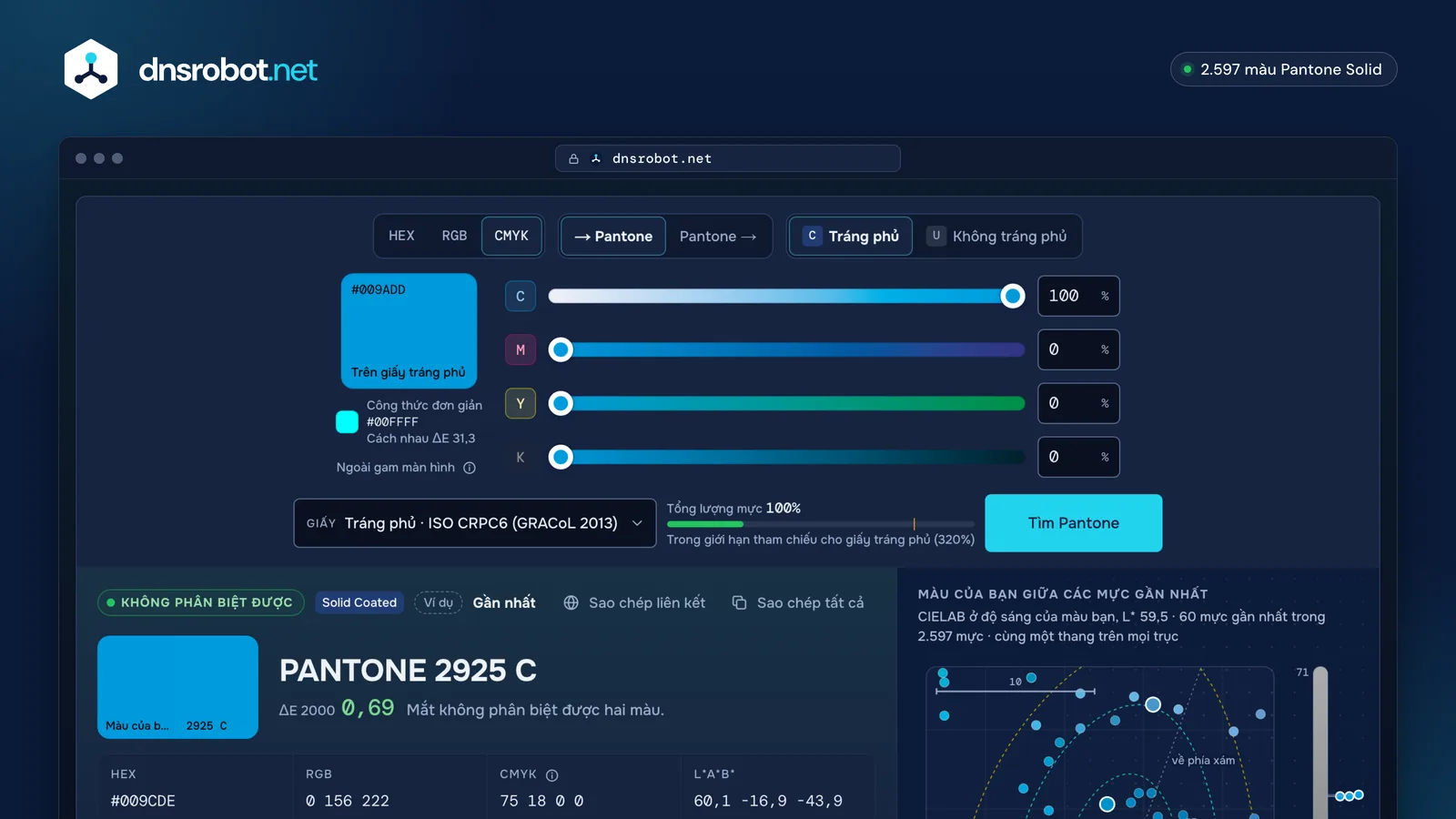Image resolution: width=1456 pixels, height=819 pixels.
Task: Open the GIẤY paper profile dropdown
Action: coord(475,523)
